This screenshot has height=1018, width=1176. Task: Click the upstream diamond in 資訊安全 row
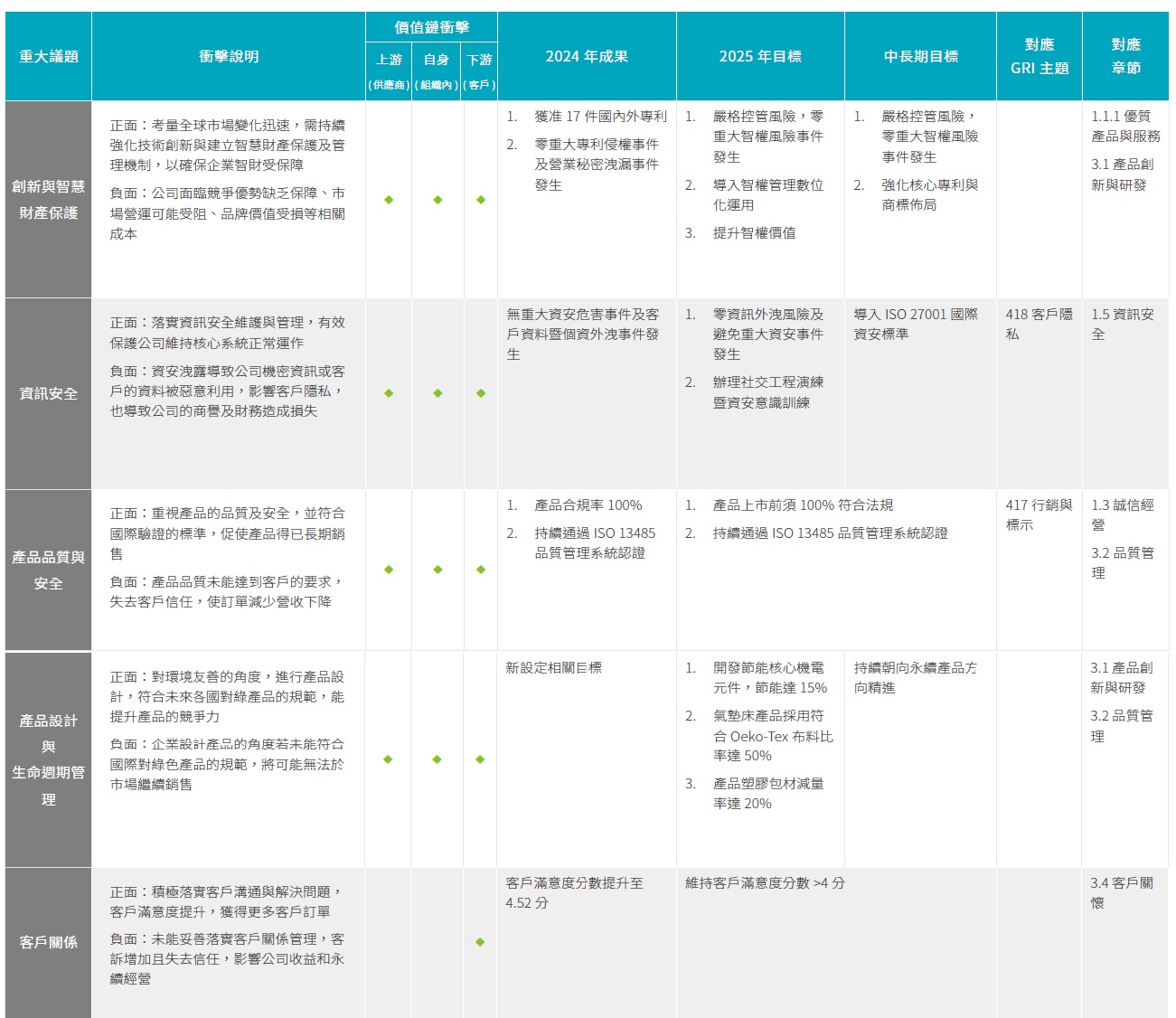point(389,393)
